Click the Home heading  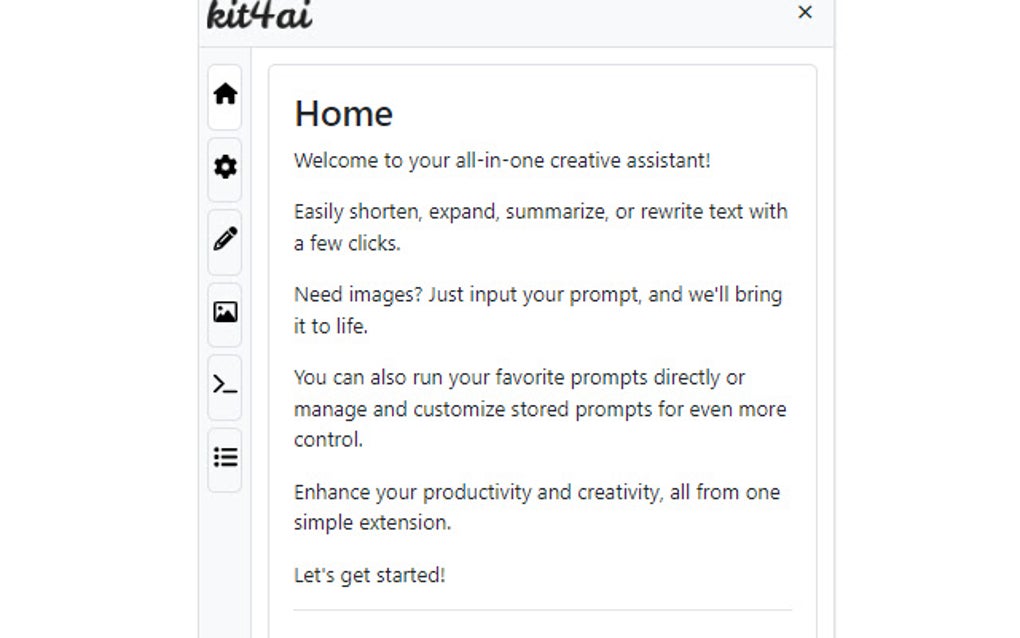[x=343, y=113]
